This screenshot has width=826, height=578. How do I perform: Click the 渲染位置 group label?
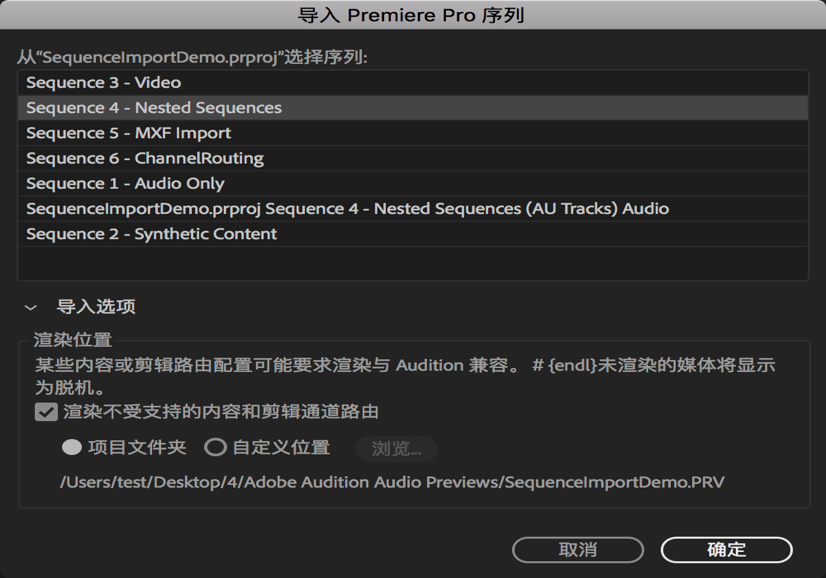coord(73,340)
